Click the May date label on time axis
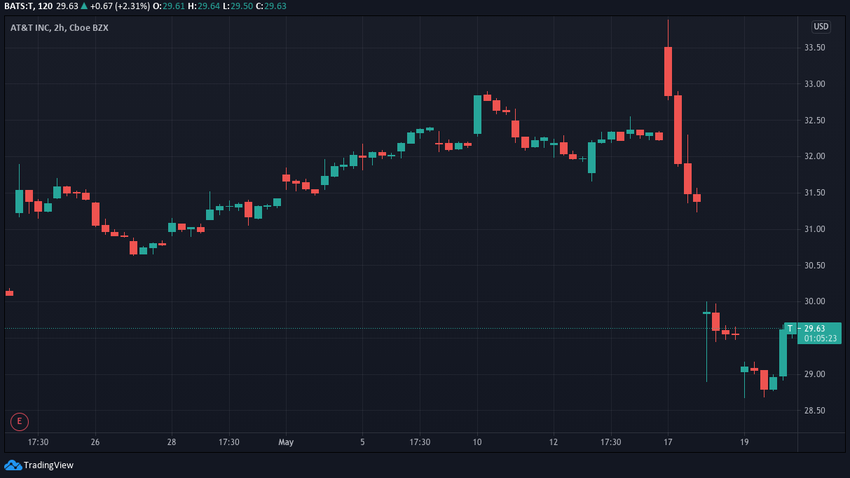The width and height of the screenshot is (850, 478). (286, 442)
